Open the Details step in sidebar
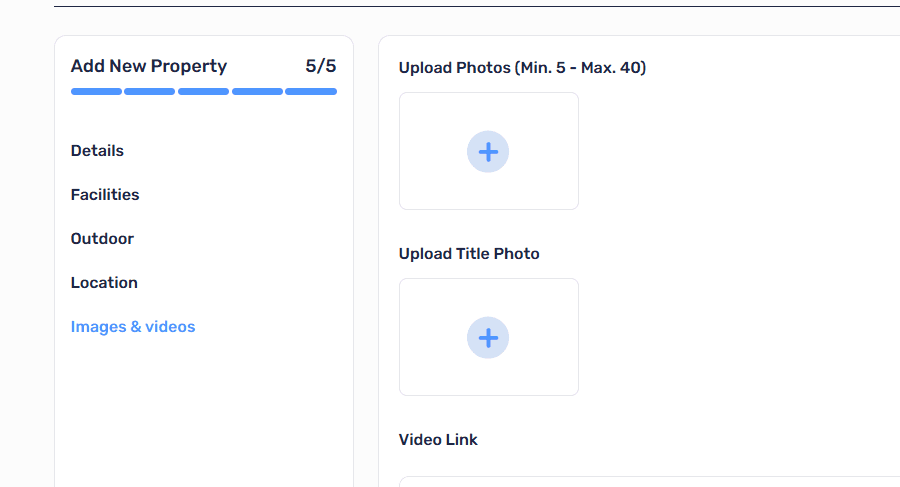 (97, 150)
